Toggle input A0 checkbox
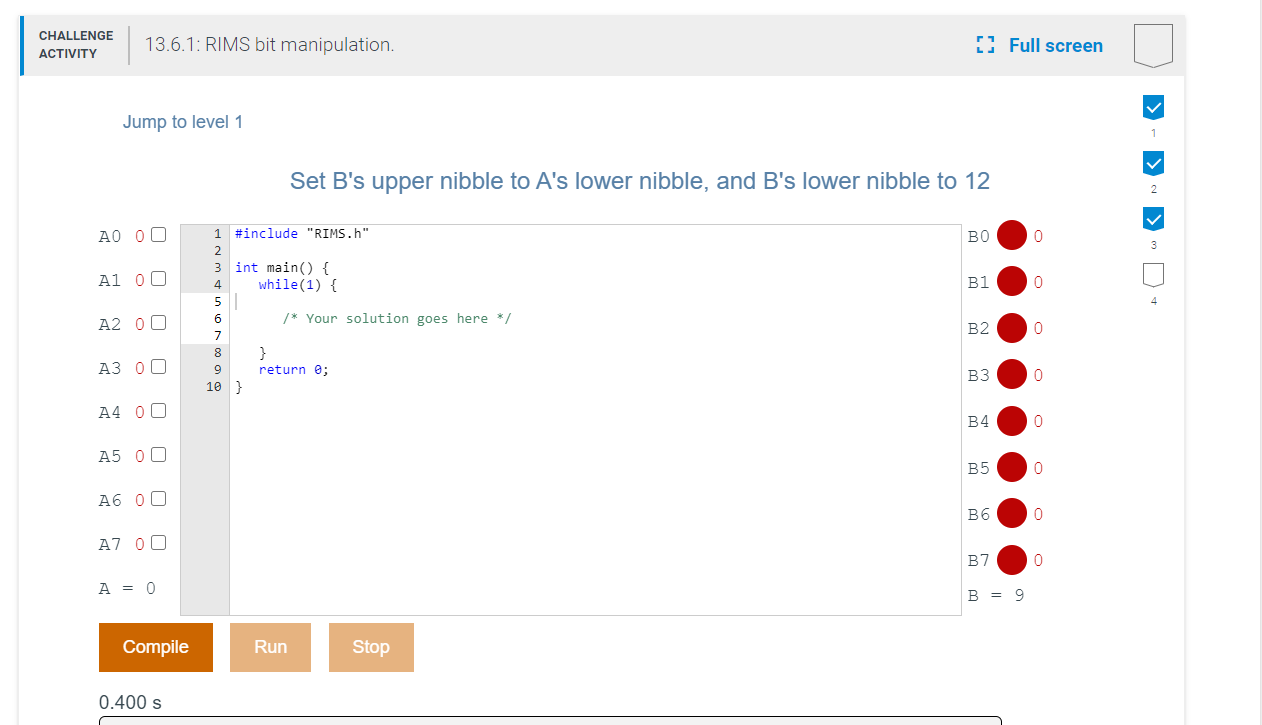Viewport: 1262px width, 725px height. (158, 235)
